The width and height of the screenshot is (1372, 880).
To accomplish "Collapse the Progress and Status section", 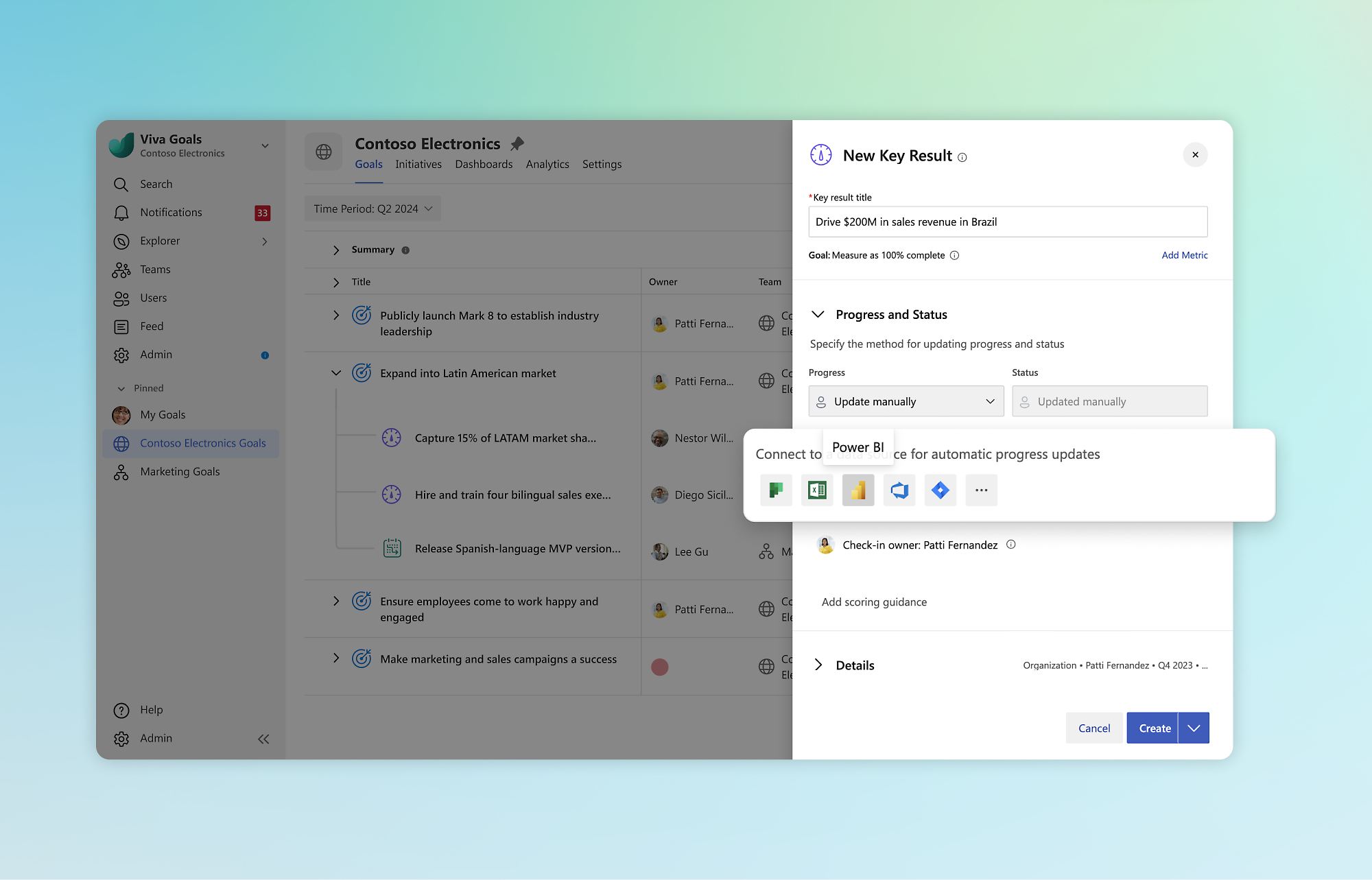I will coord(818,314).
